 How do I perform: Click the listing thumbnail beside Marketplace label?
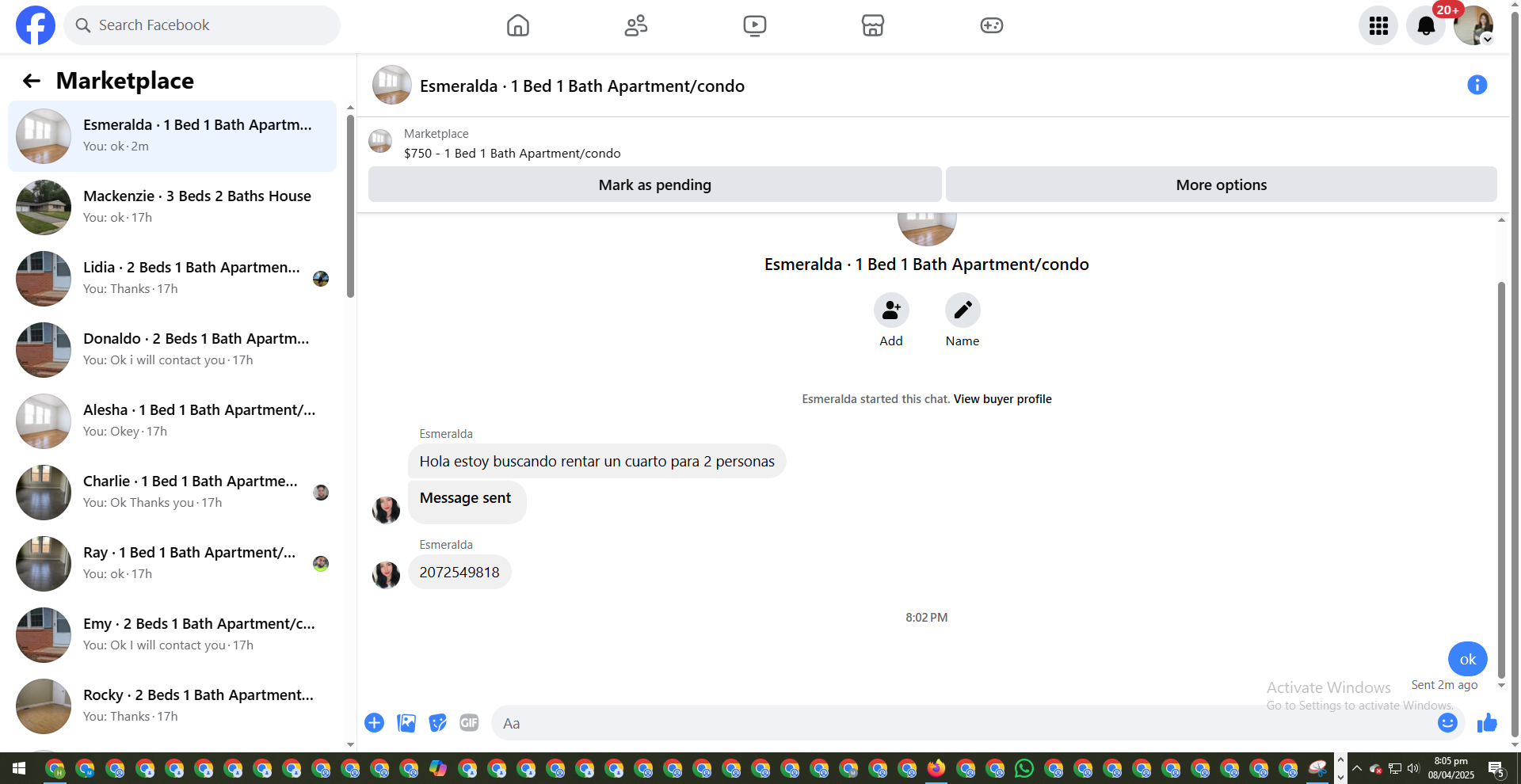pyautogui.click(x=380, y=142)
